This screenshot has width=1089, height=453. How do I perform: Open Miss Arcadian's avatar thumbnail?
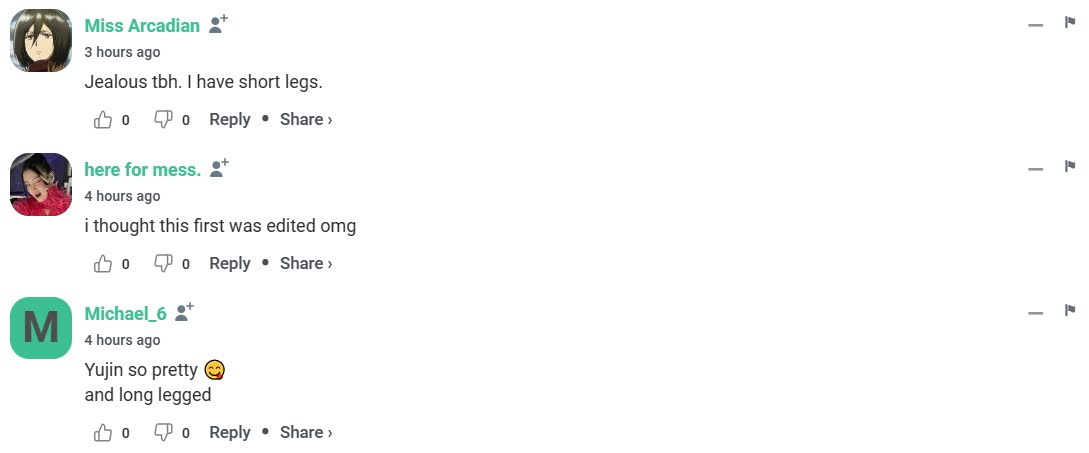tap(41, 40)
